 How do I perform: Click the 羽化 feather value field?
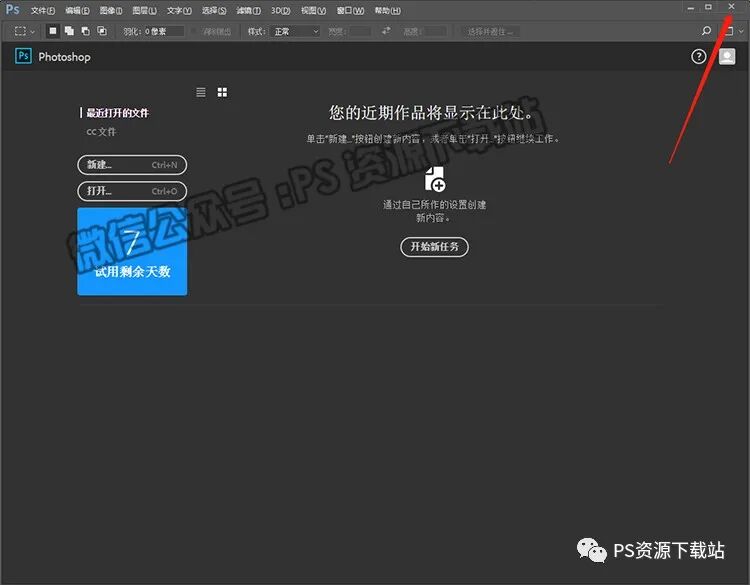pos(164,31)
